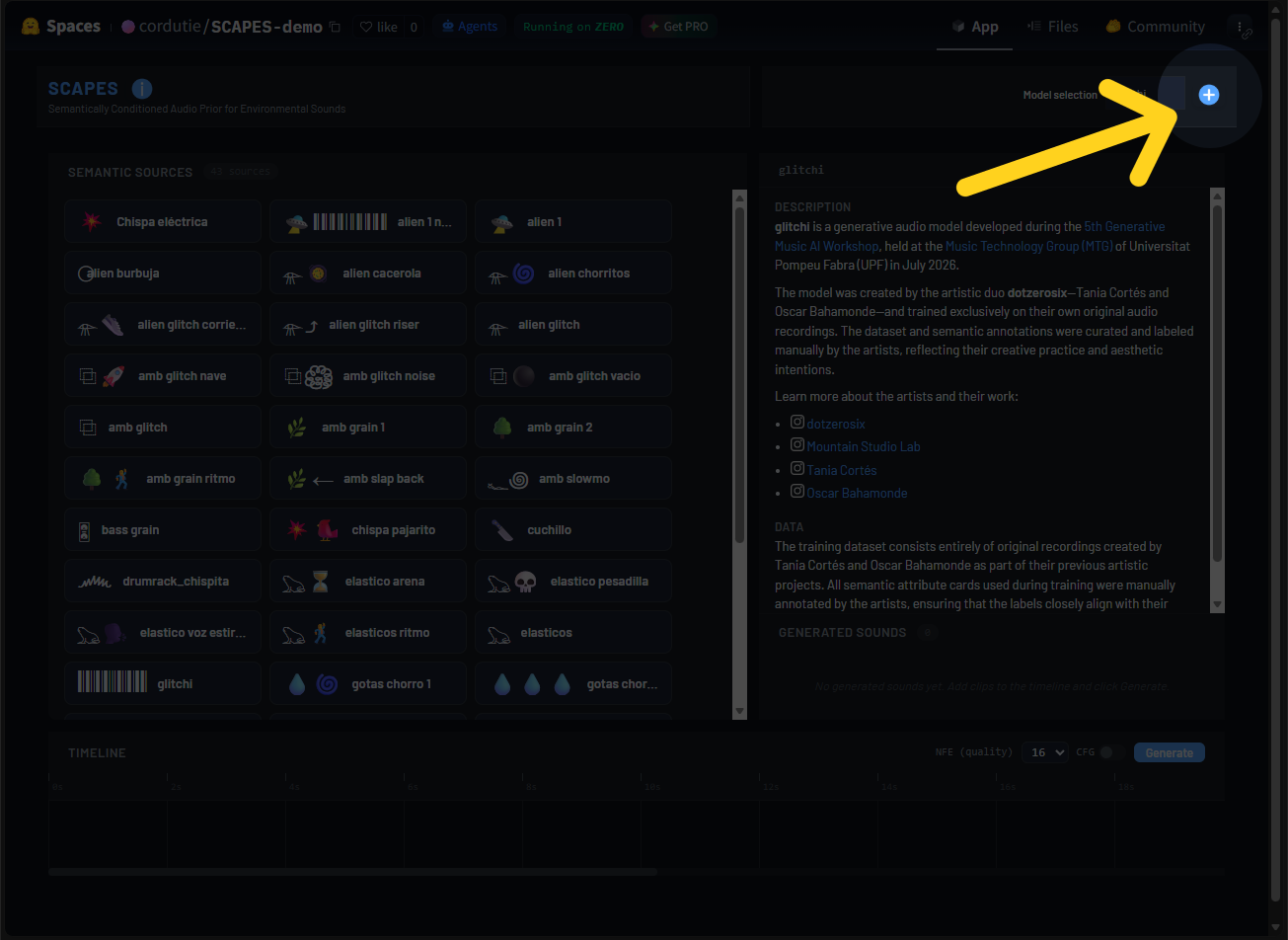Open the Community tab

[1156, 27]
